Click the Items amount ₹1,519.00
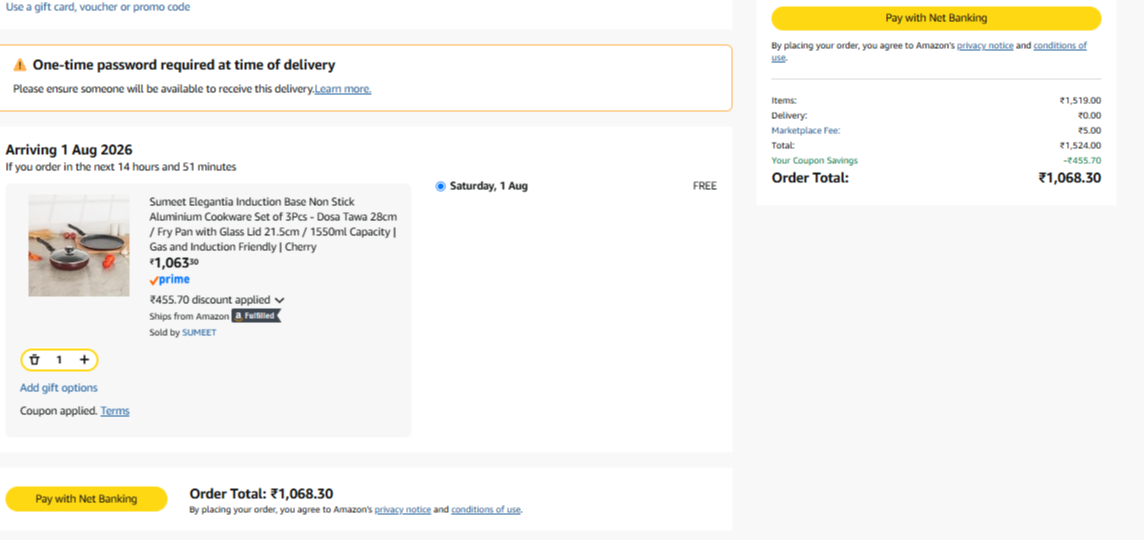The width and height of the screenshot is (1145, 541). [1080, 101]
